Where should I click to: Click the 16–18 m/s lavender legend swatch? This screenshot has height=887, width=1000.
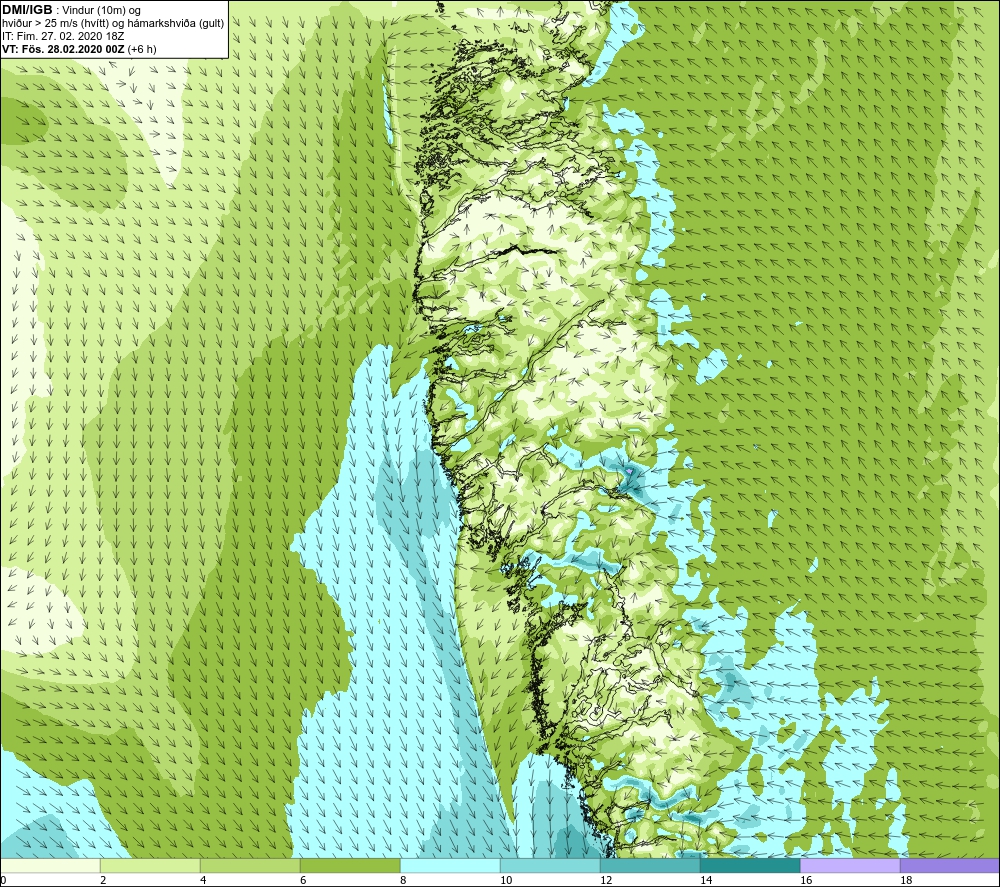pyautogui.click(x=850, y=865)
